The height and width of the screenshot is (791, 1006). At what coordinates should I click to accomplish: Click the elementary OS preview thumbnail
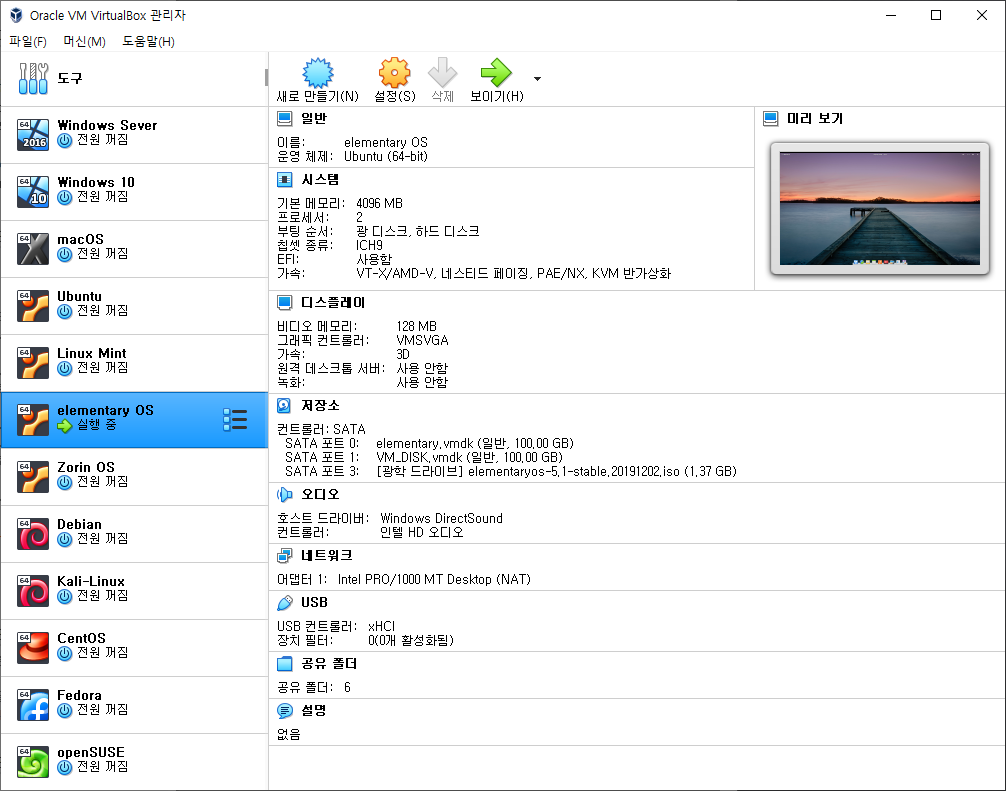[879, 208]
